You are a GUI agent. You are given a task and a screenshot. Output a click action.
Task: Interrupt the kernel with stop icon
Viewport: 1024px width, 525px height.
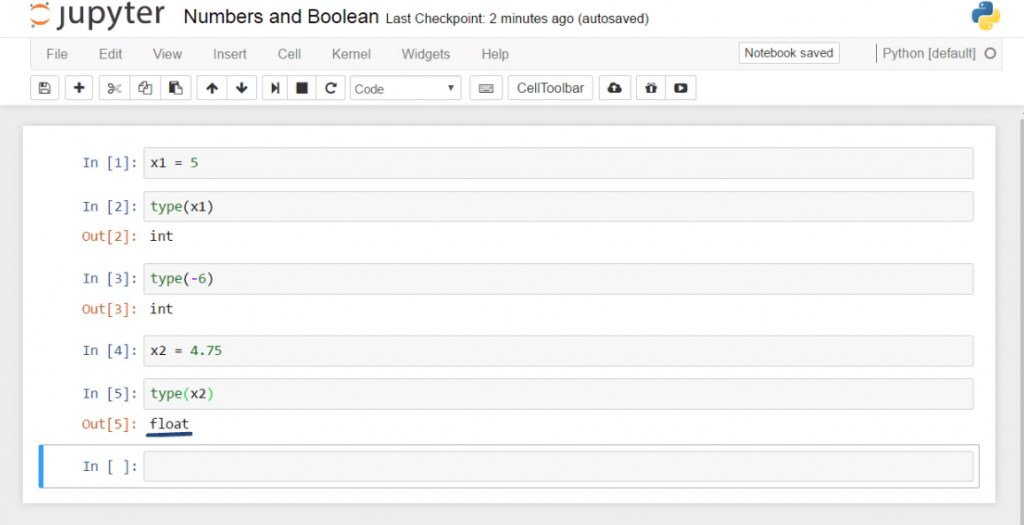pos(302,88)
